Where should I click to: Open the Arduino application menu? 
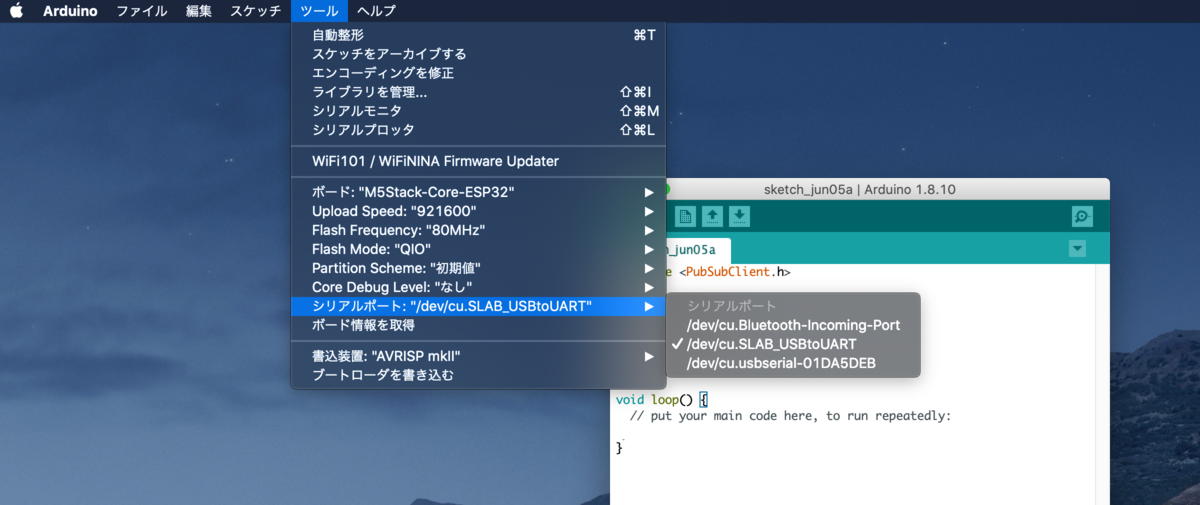coord(70,11)
